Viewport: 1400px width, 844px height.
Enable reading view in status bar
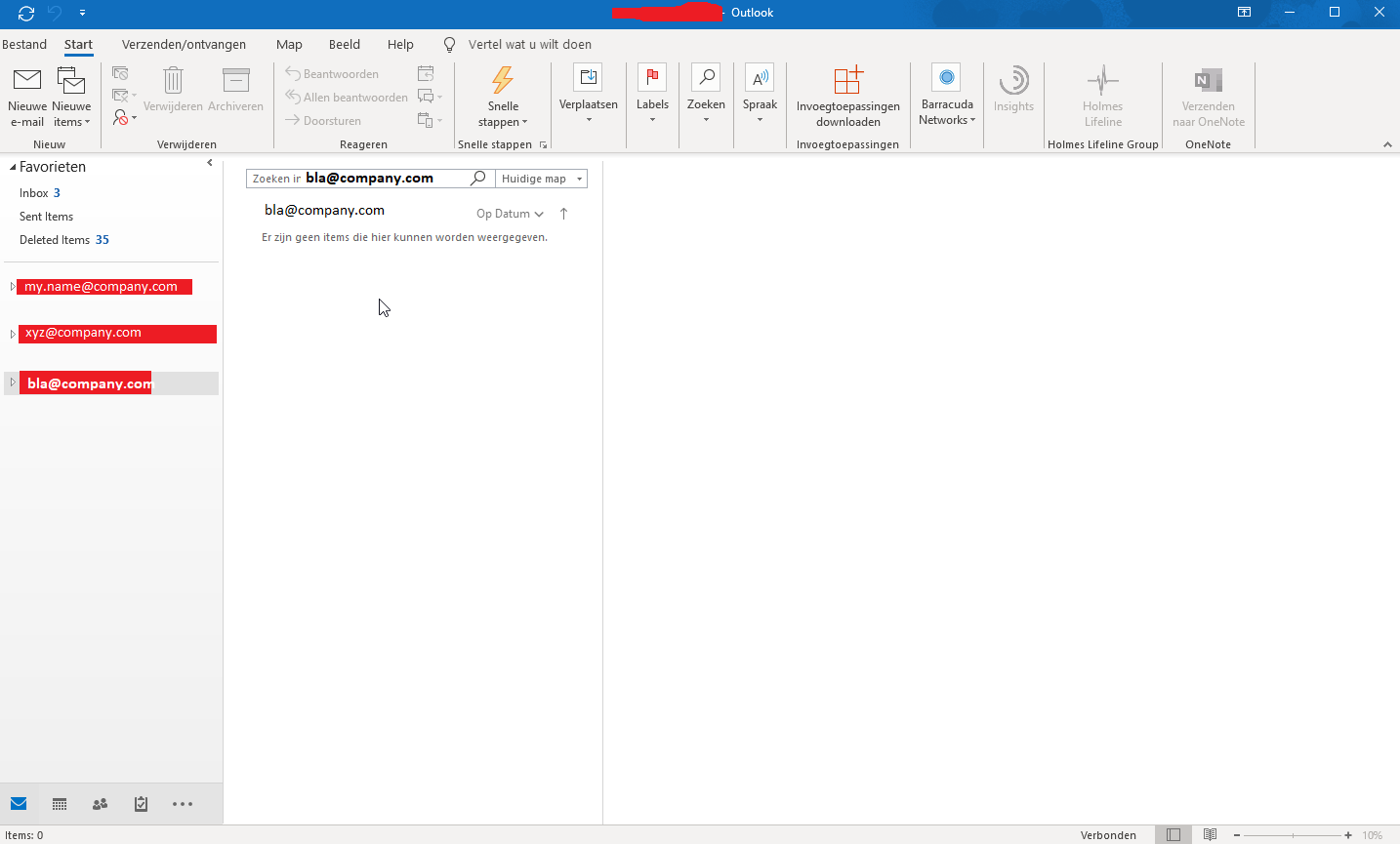pyautogui.click(x=1210, y=835)
